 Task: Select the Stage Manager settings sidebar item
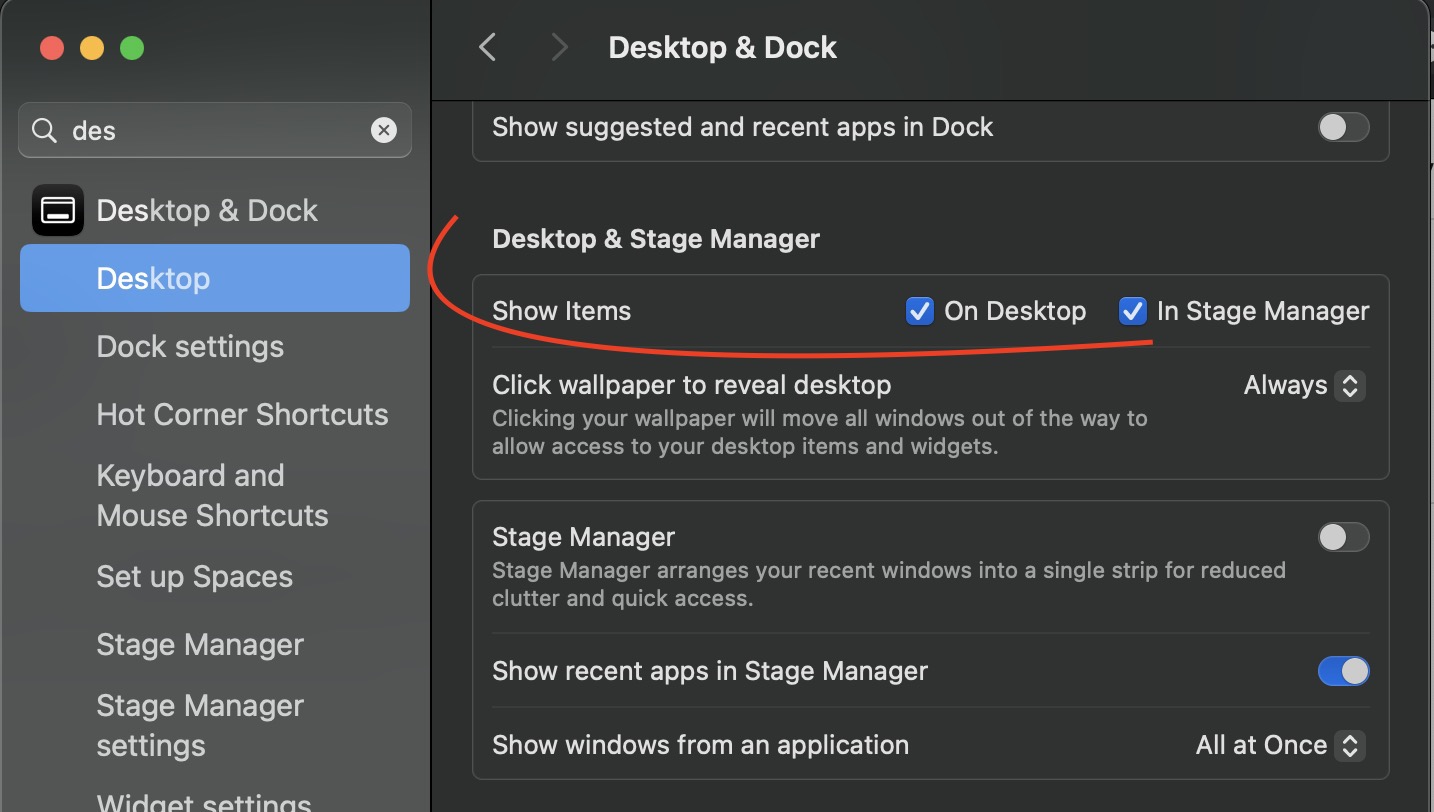click(200, 725)
